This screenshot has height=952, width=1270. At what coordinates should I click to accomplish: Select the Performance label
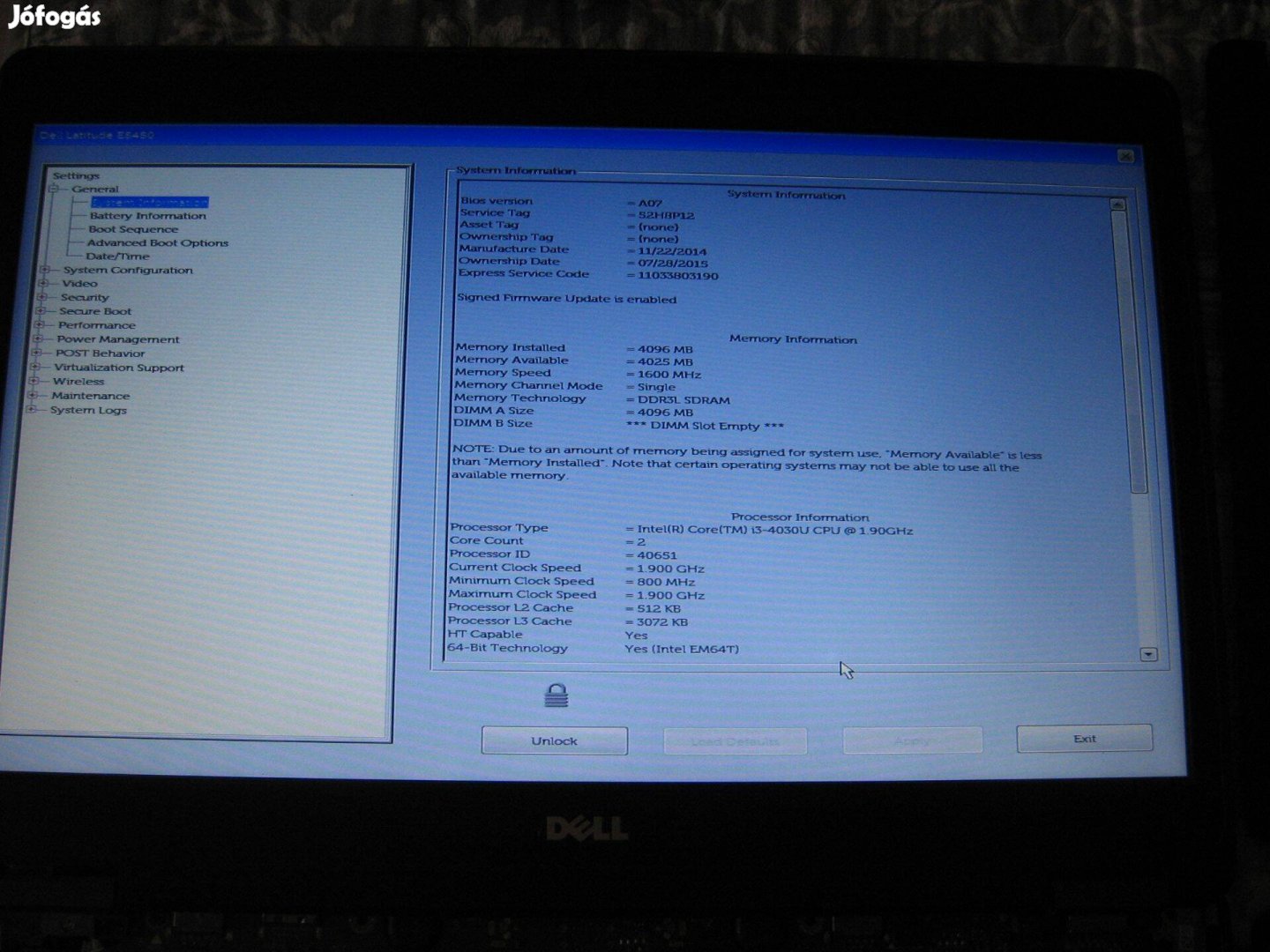tap(97, 325)
